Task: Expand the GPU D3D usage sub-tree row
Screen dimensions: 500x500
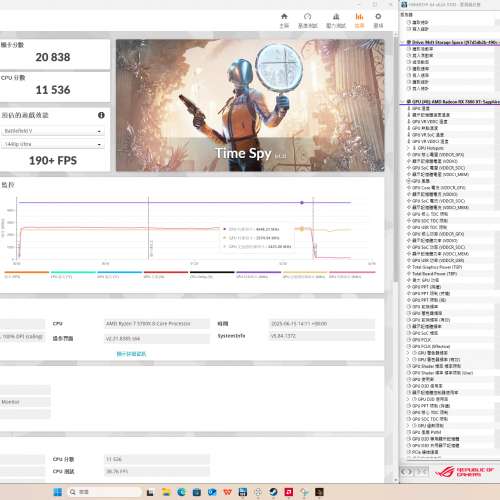Action: click(x=408, y=399)
